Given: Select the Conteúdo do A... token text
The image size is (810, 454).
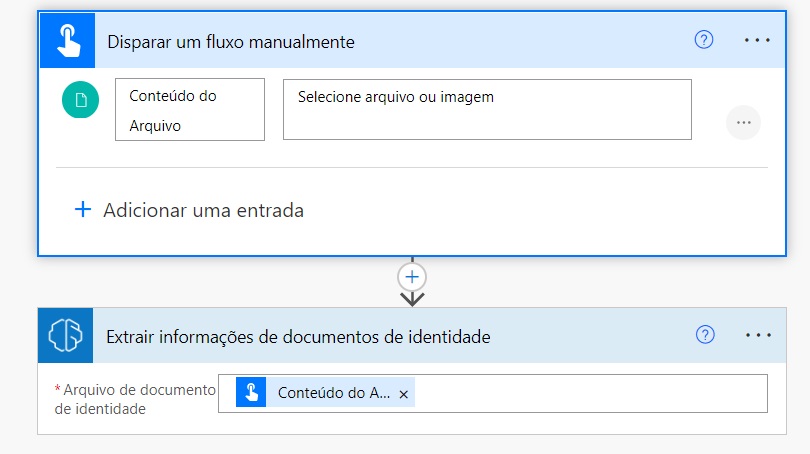Looking at the screenshot, I should coord(333,394).
